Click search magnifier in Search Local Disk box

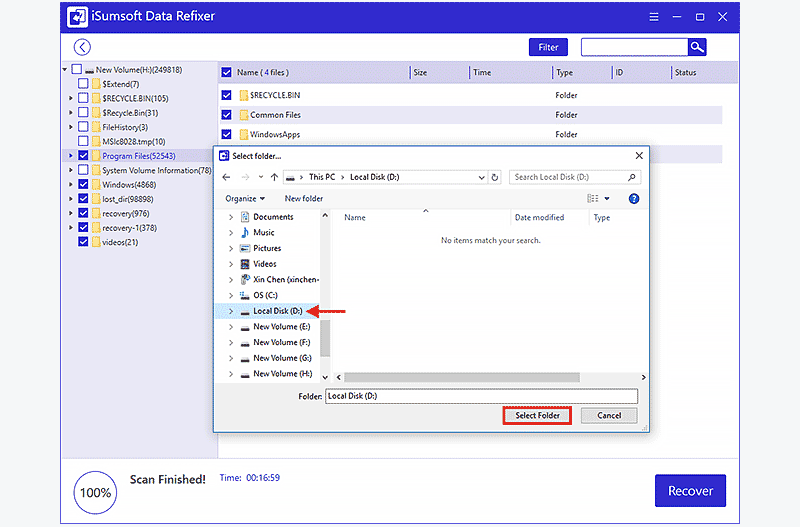(632, 177)
